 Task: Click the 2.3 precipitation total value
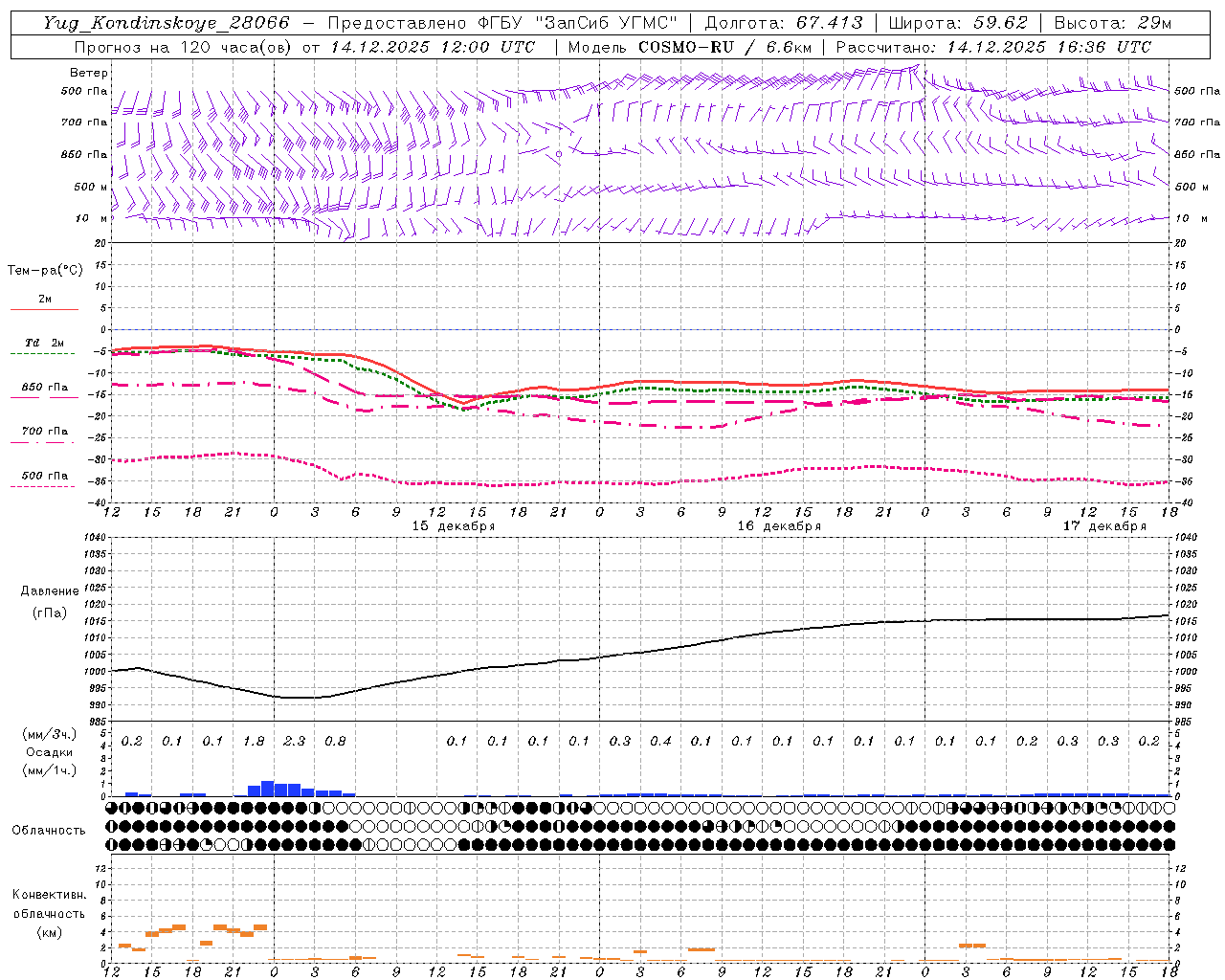coord(294,741)
